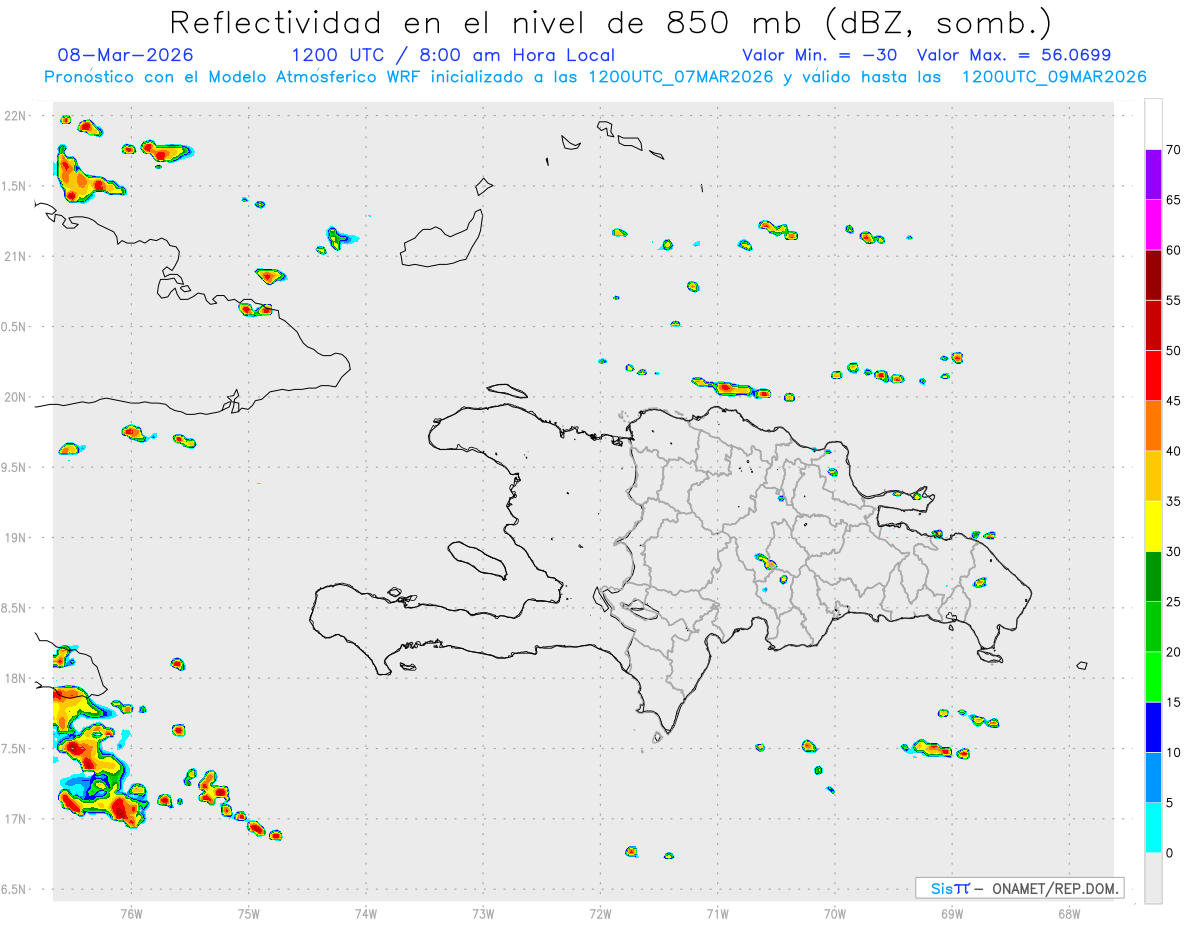Click the '72W' longitude label

point(600,913)
